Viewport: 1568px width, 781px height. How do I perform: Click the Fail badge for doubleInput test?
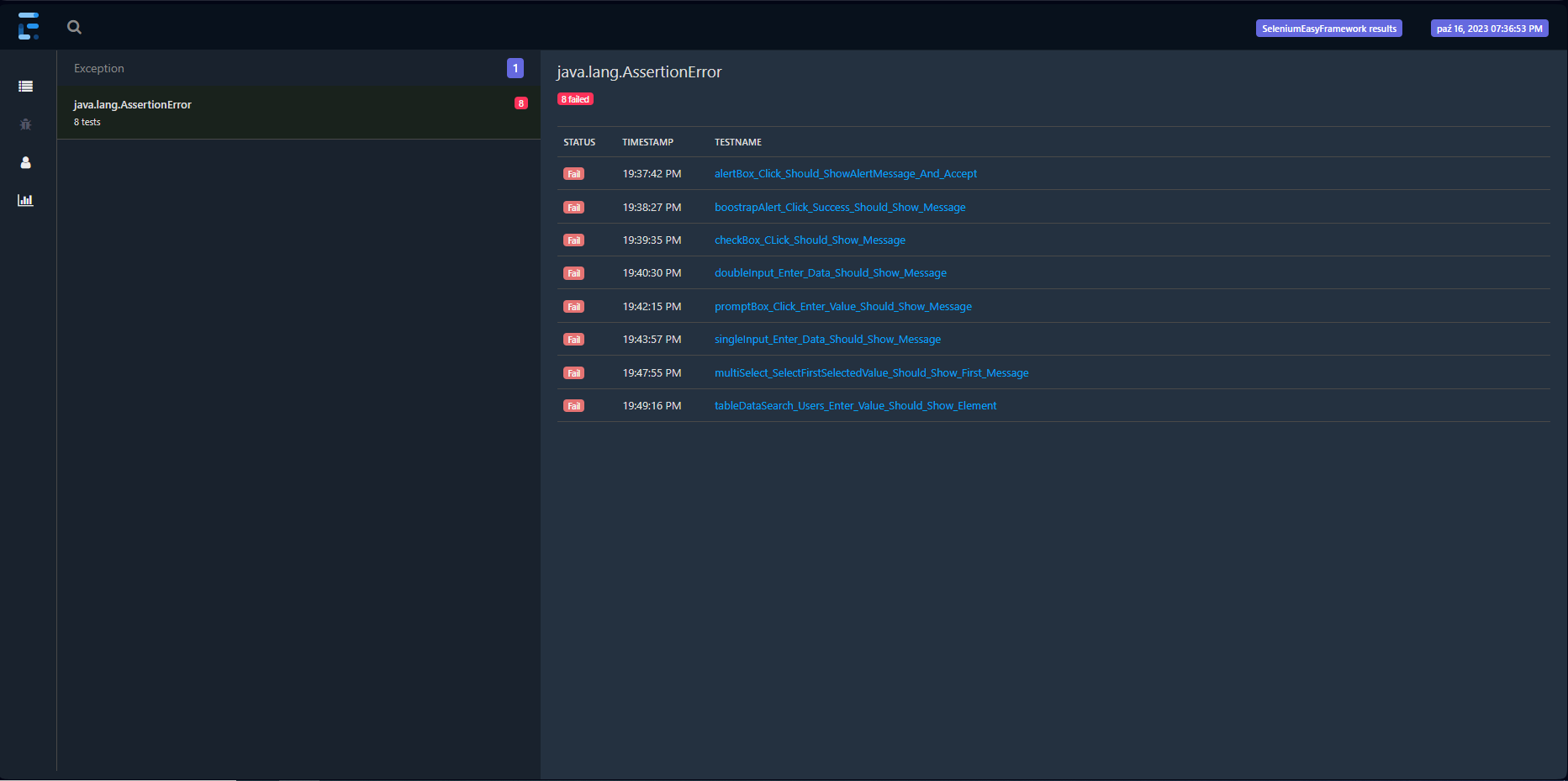[x=574, y=273]
